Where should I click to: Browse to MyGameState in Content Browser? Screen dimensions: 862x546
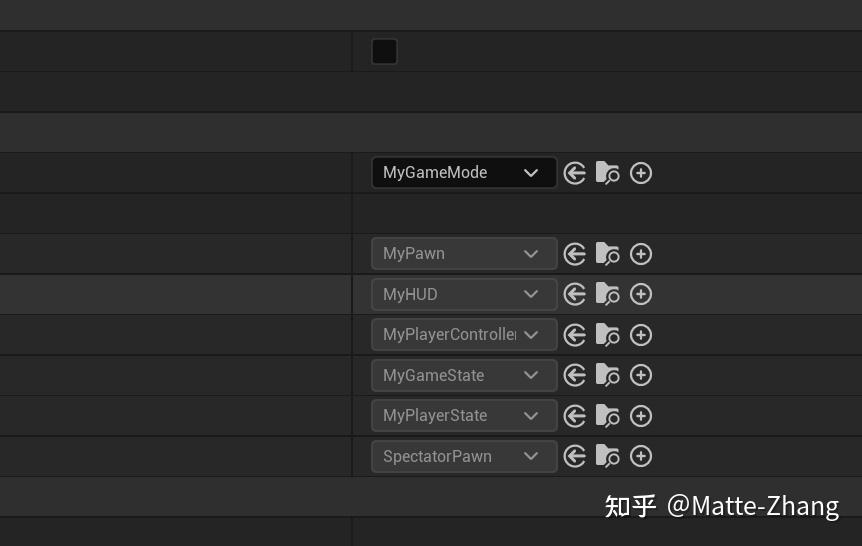coord(607,375)
